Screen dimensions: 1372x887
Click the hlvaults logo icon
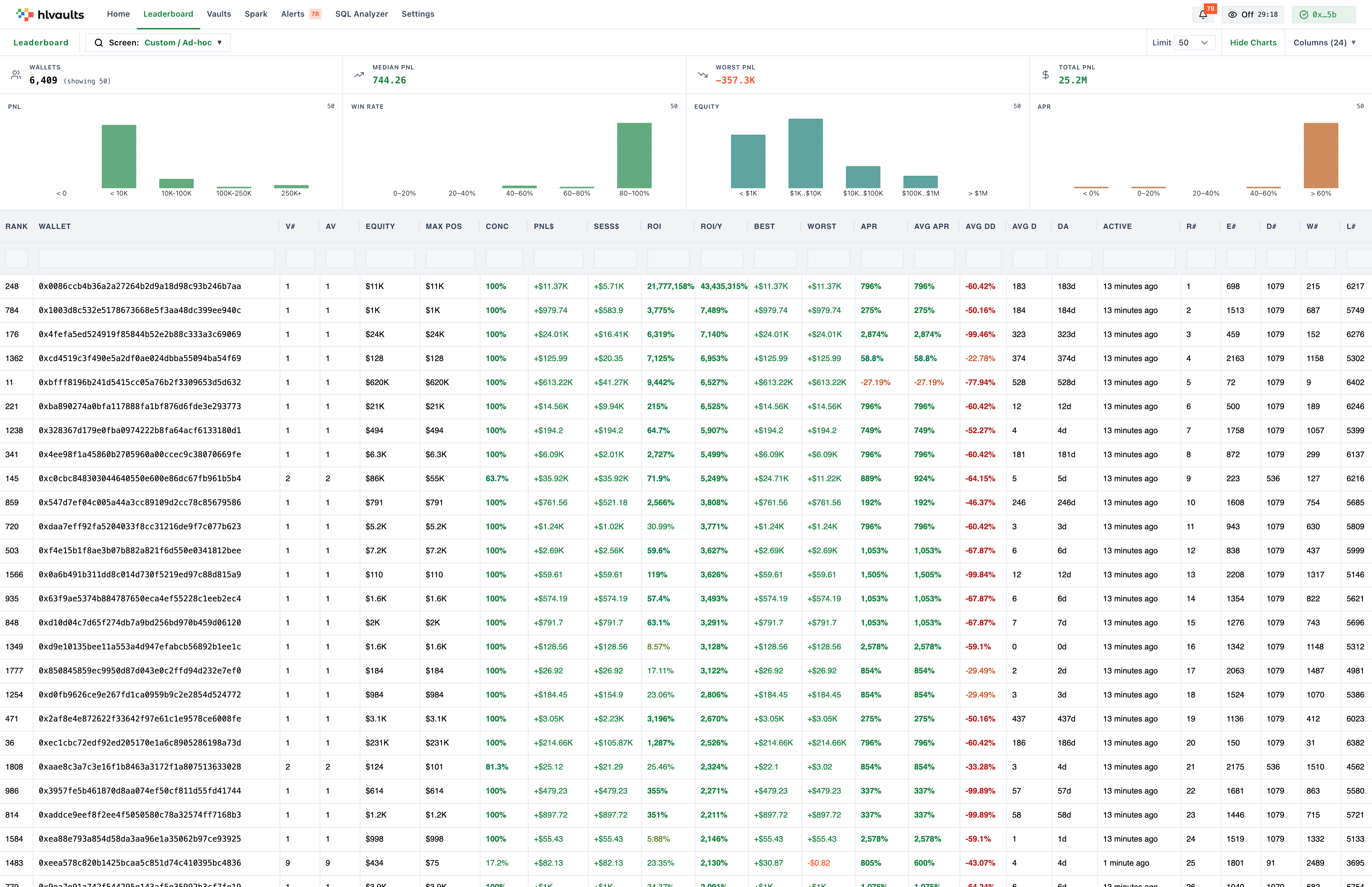(x=25, y=14)
